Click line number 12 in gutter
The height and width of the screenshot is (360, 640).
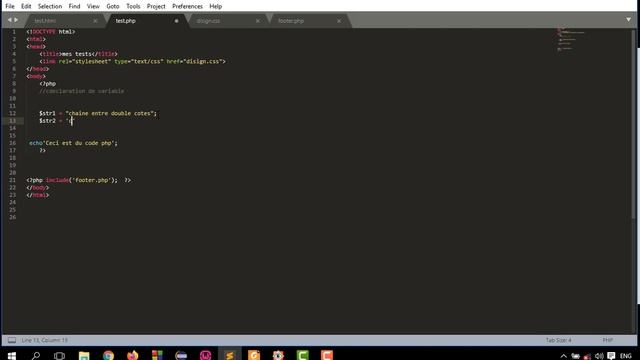click(13, 113)
